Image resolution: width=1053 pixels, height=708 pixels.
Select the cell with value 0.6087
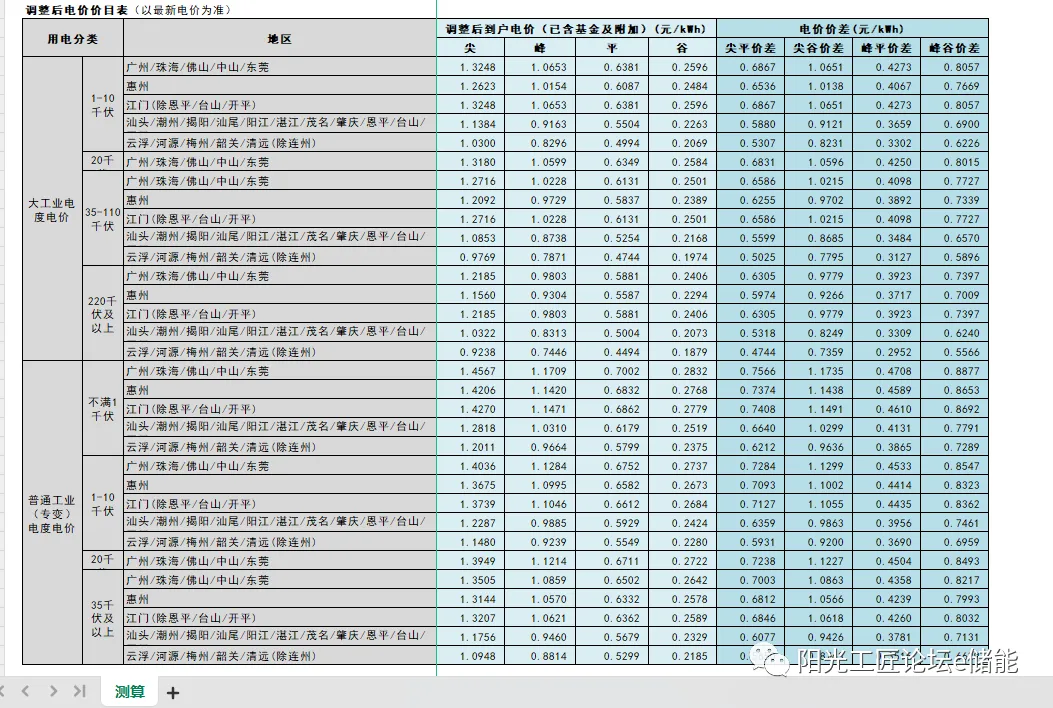[612, 86]
